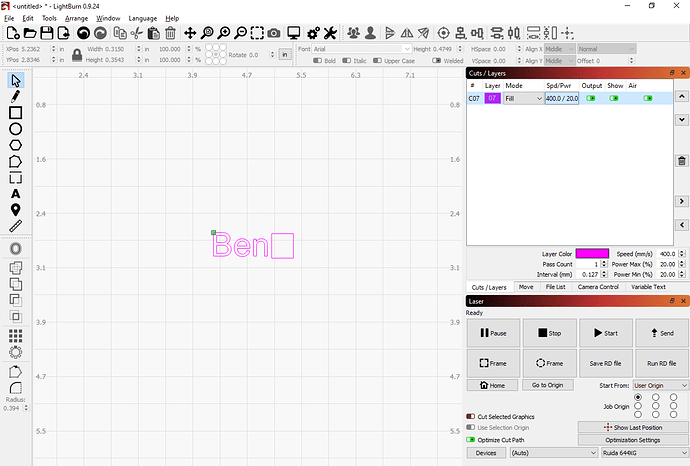Screen dimensions: 690x466
Task: Disable Optimize Cut Path switch
Action: coord(470,440)
